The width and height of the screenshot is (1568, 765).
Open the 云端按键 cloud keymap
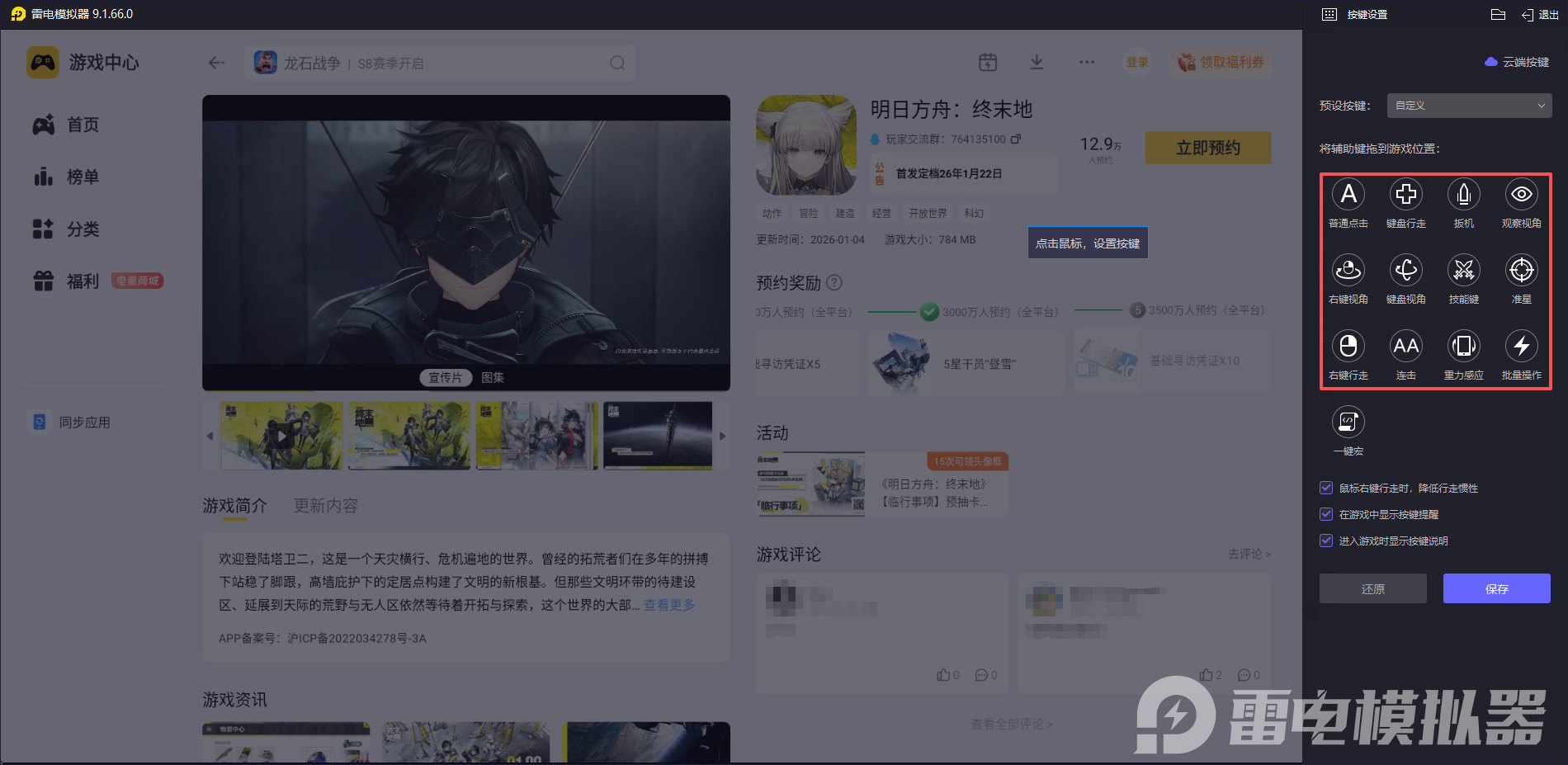pyautogui.click(x=1517, y=62)
